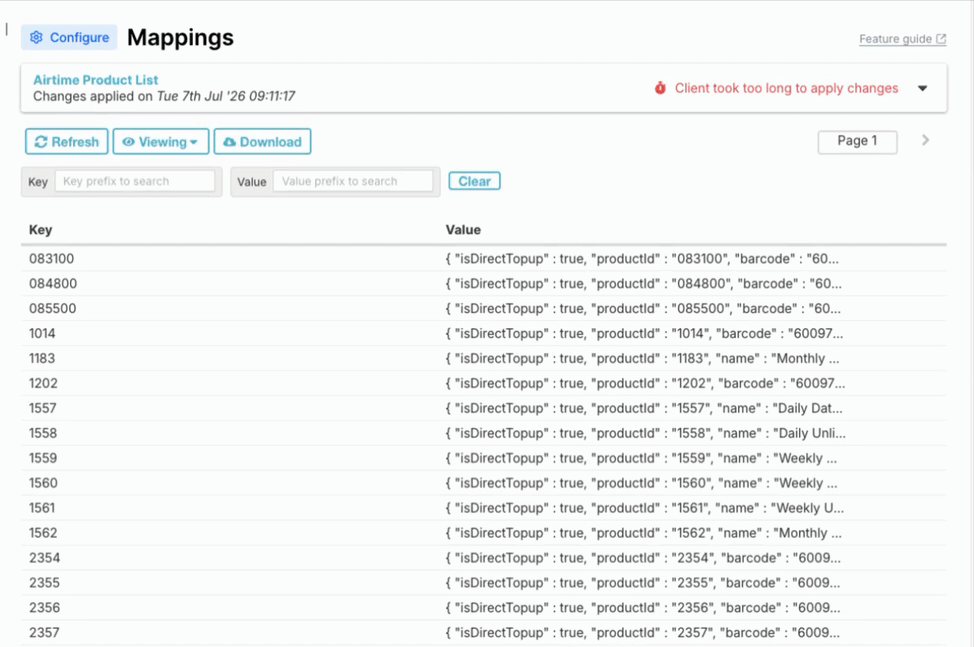Screen dimensions: 974x647
Task: Select key 1562 in the table
Action: point(42,533)
